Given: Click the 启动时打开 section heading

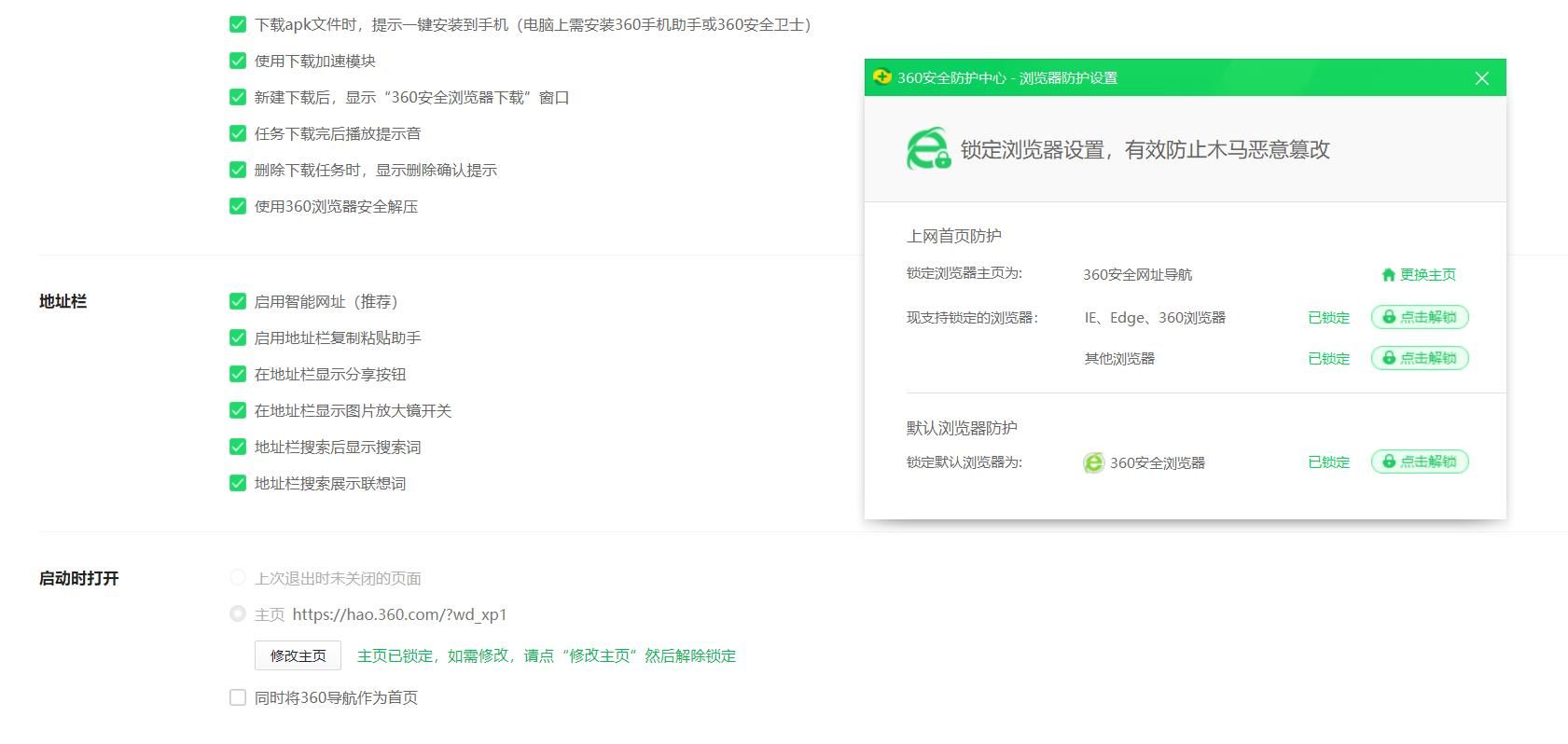Looking at the screenshot, I should (78, 578).
